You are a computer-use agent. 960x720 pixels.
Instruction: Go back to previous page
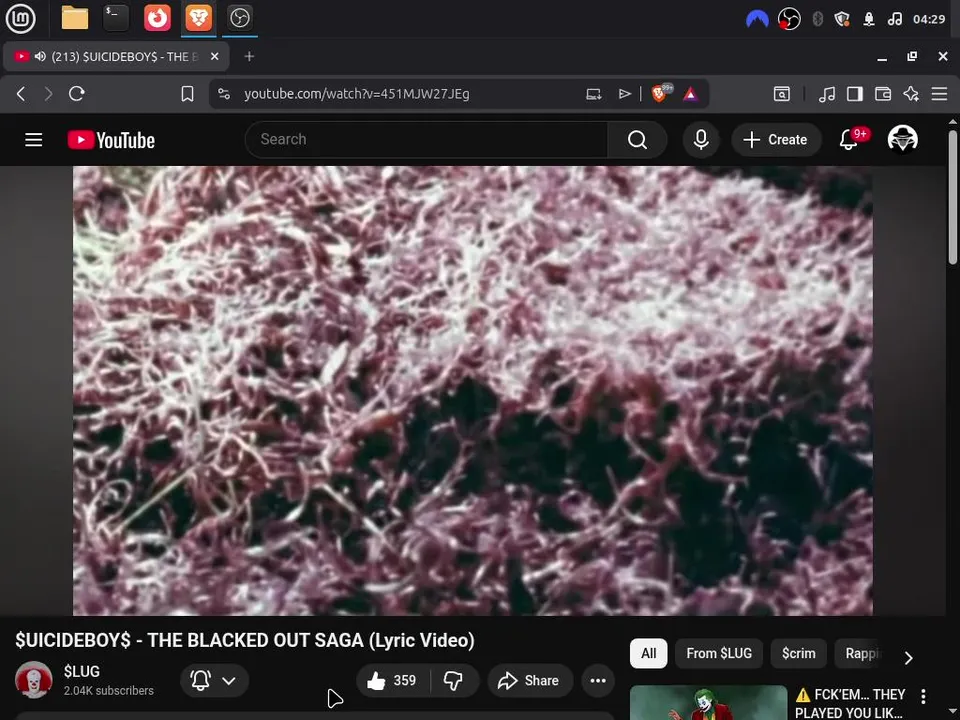coord(21,94)
